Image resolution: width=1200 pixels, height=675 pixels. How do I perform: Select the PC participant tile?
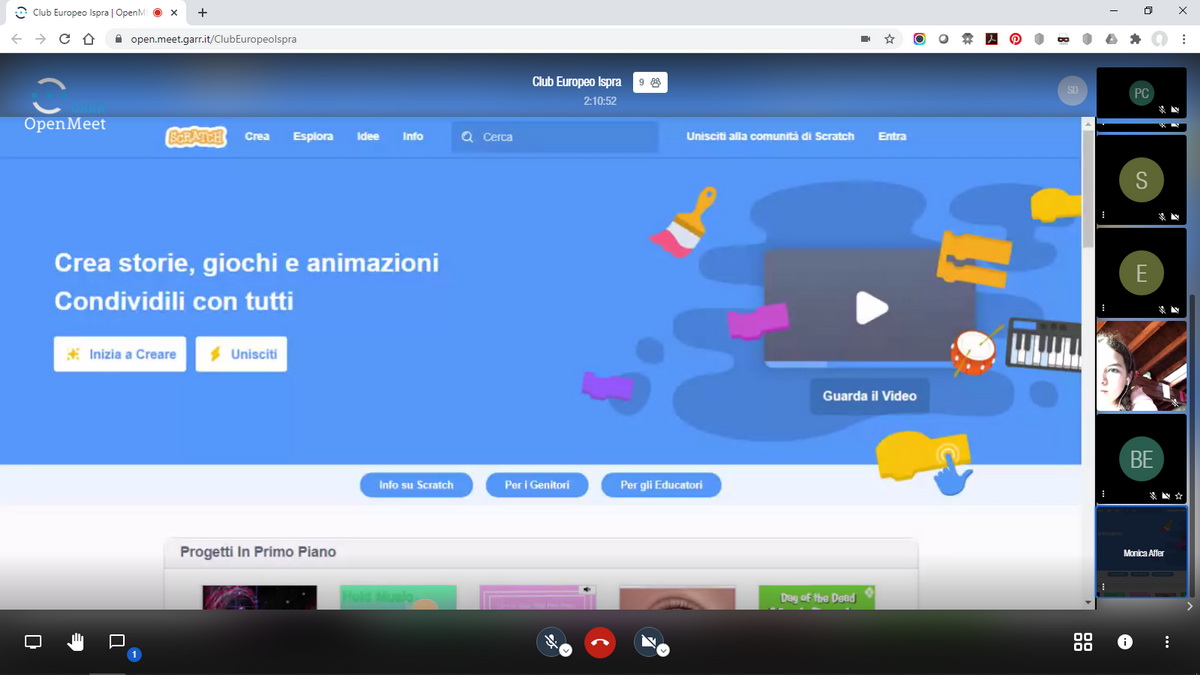(x=1142, y=93)
